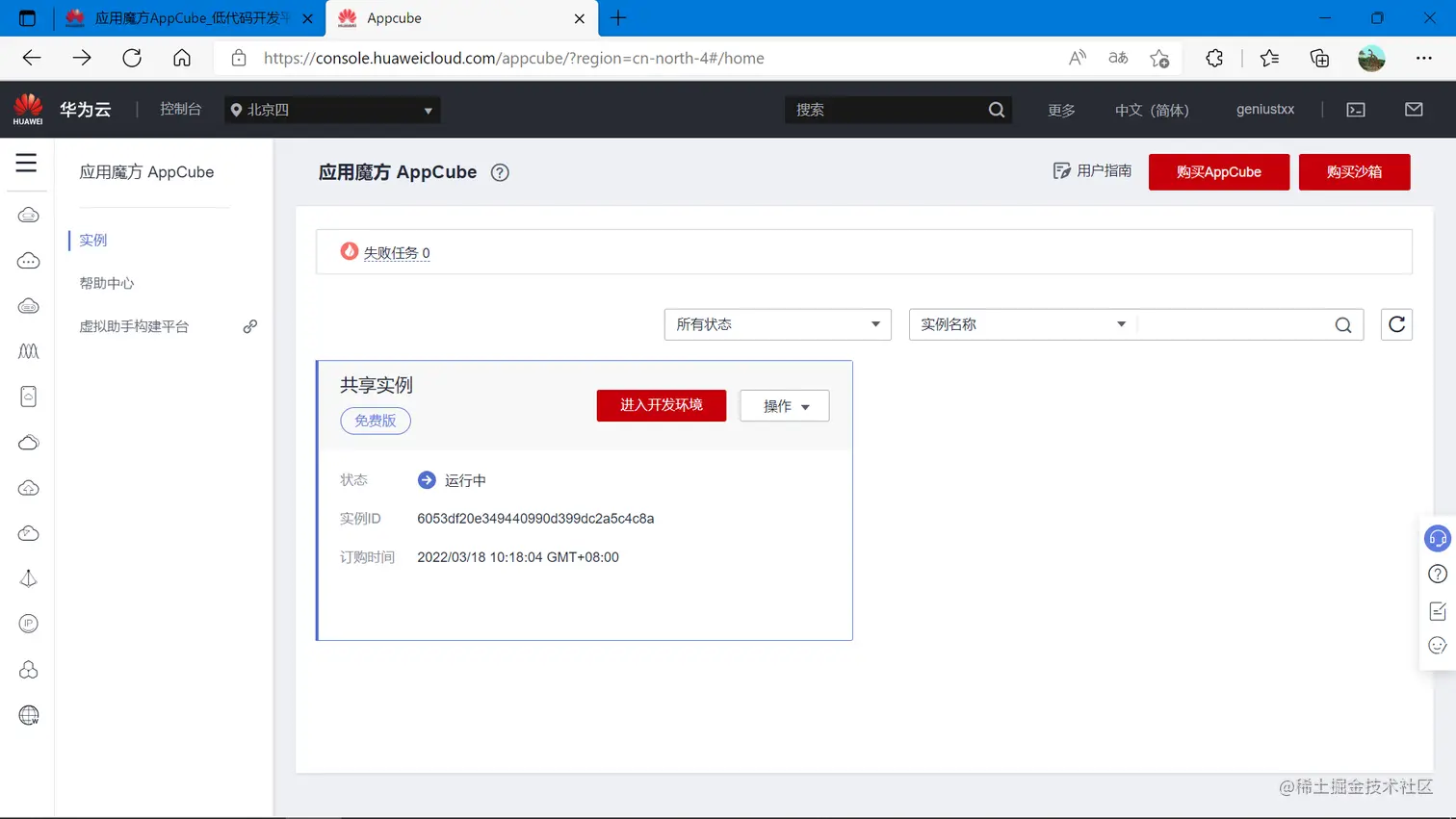Open browser favorites star list

1269,58
